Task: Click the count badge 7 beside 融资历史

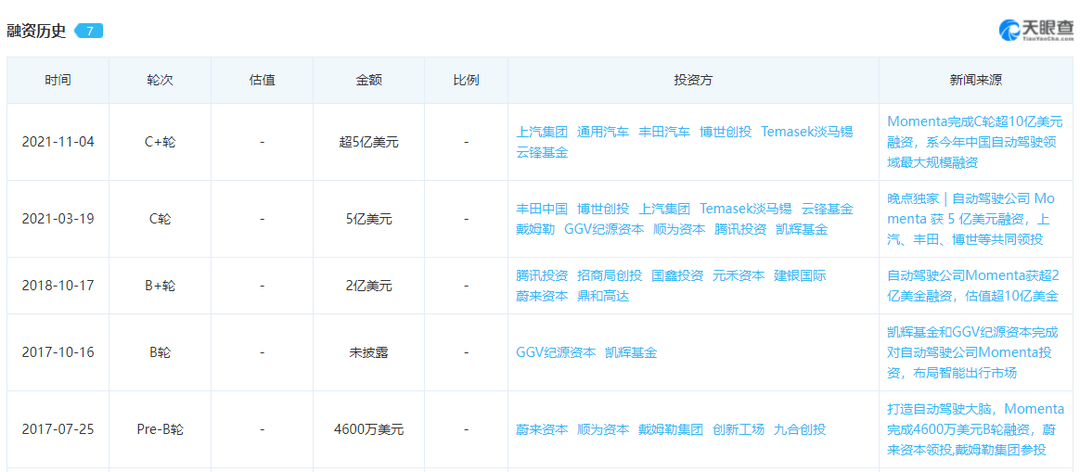Action: point(89,30)
